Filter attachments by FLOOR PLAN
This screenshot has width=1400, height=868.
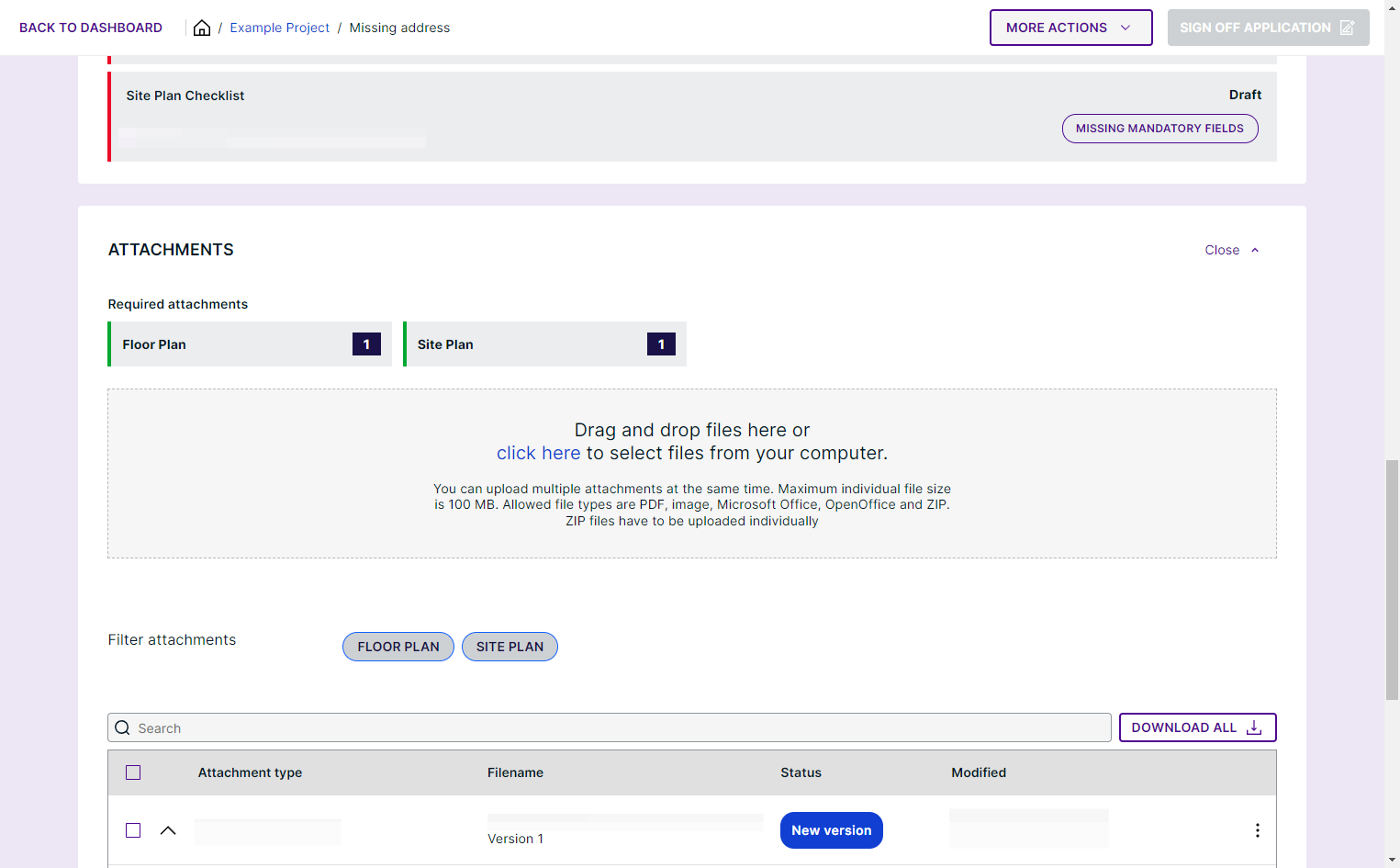(398, 647)
